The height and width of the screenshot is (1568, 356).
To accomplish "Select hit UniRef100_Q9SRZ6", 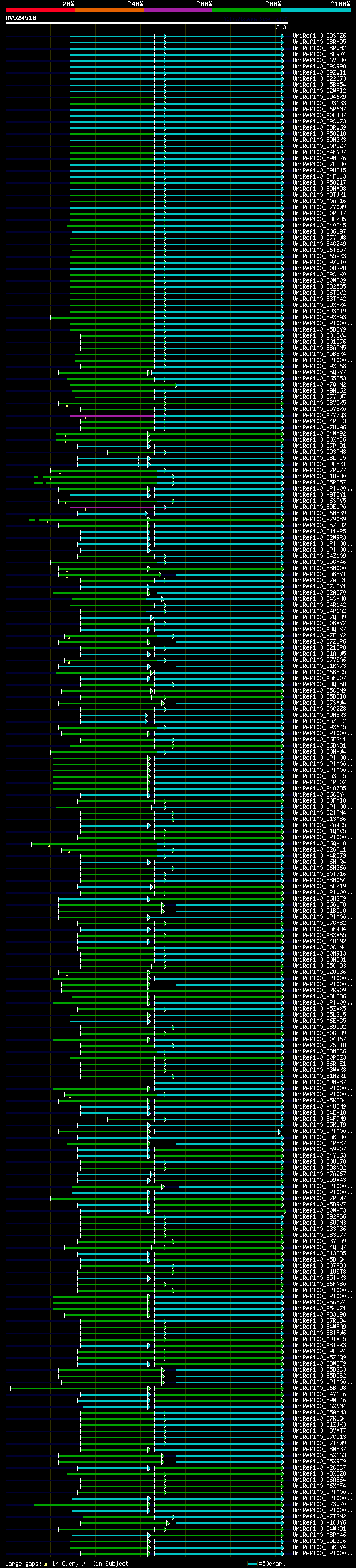I will [x=319, y=36].
